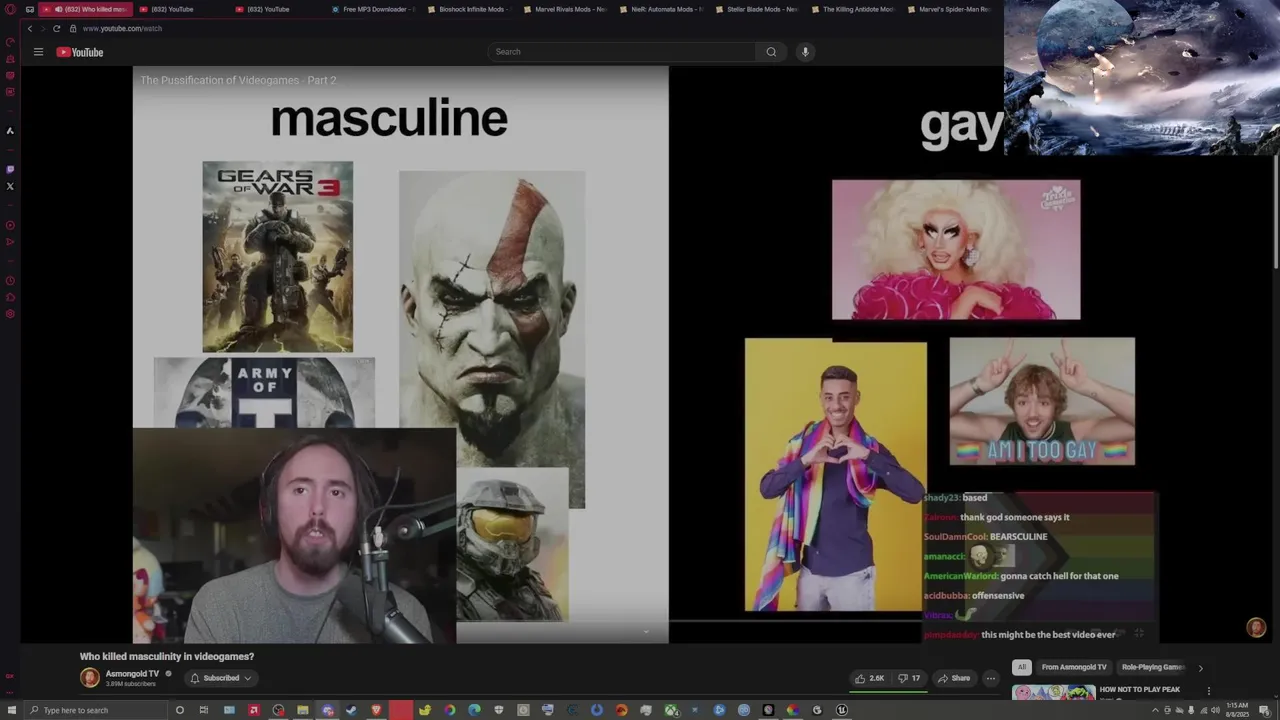Viewport: 1280px width, 720px height.
Task: Open the Asmongold TV channel link
Action: 132,674
